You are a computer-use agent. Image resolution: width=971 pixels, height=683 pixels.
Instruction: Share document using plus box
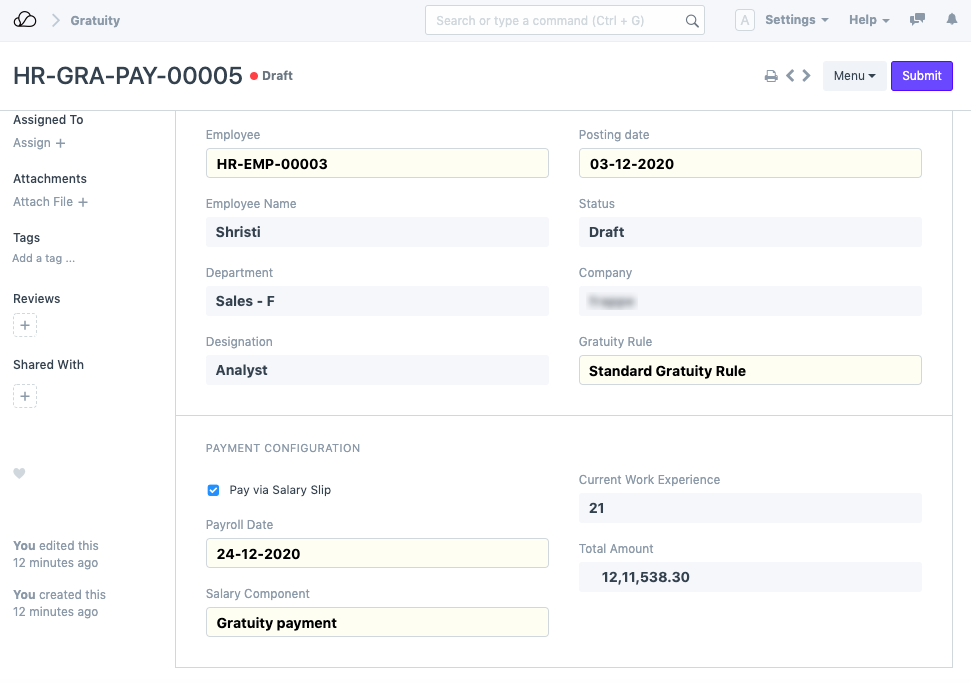[x=25, y=397]
